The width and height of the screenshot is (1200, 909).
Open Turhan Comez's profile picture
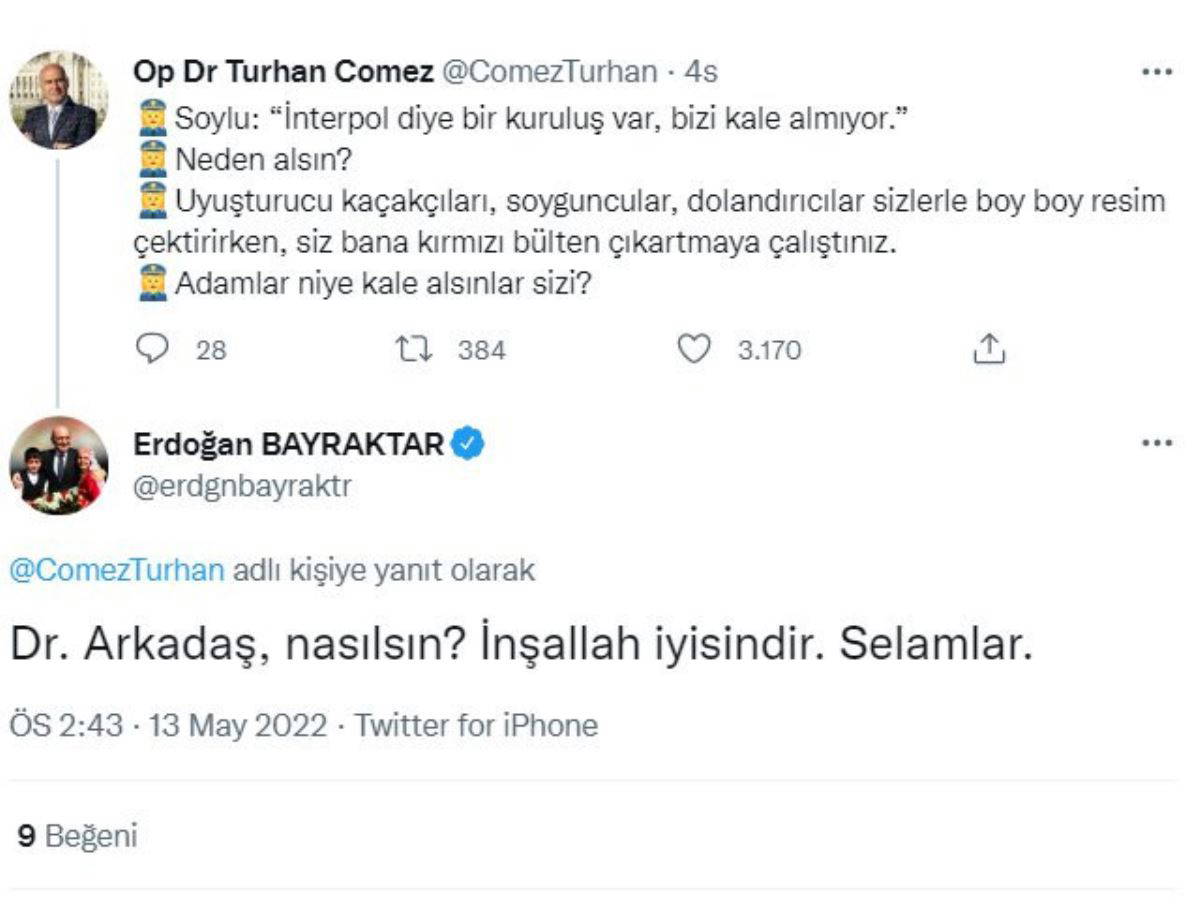click(59, 100)
